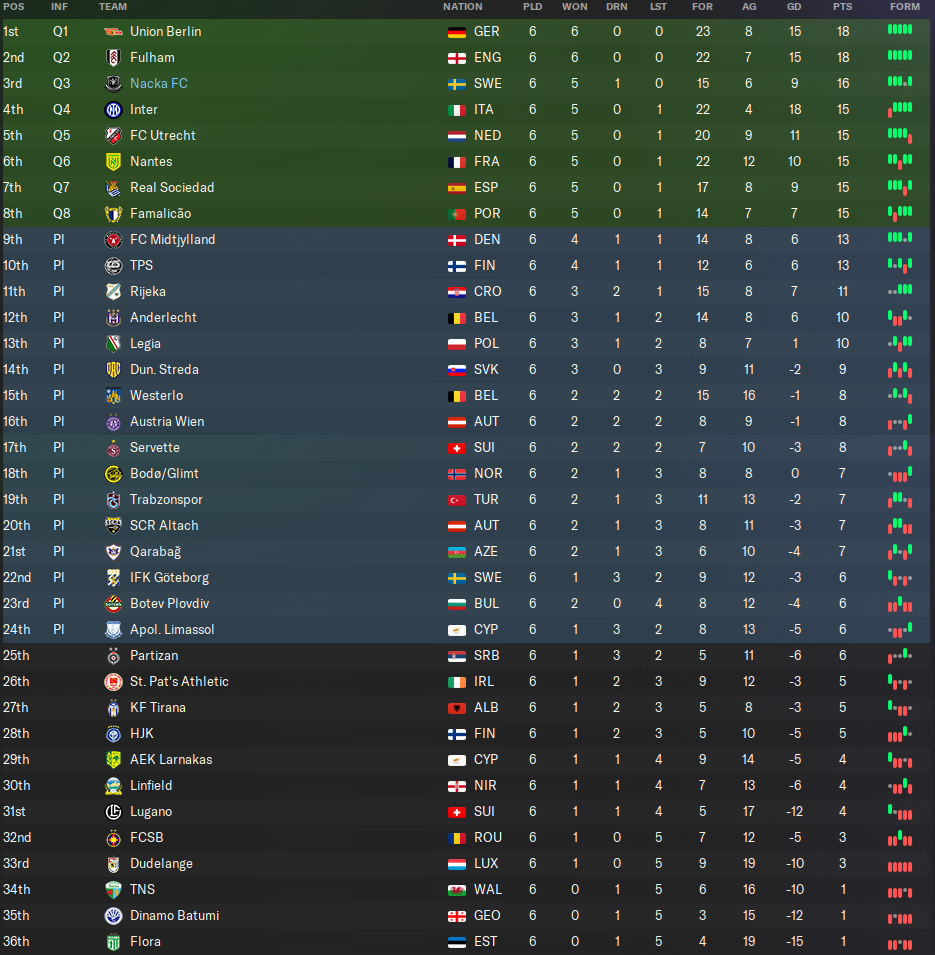Click the Welsh flag in the TNS row
This screenshot has width=935, height=955.
(456, 889)
